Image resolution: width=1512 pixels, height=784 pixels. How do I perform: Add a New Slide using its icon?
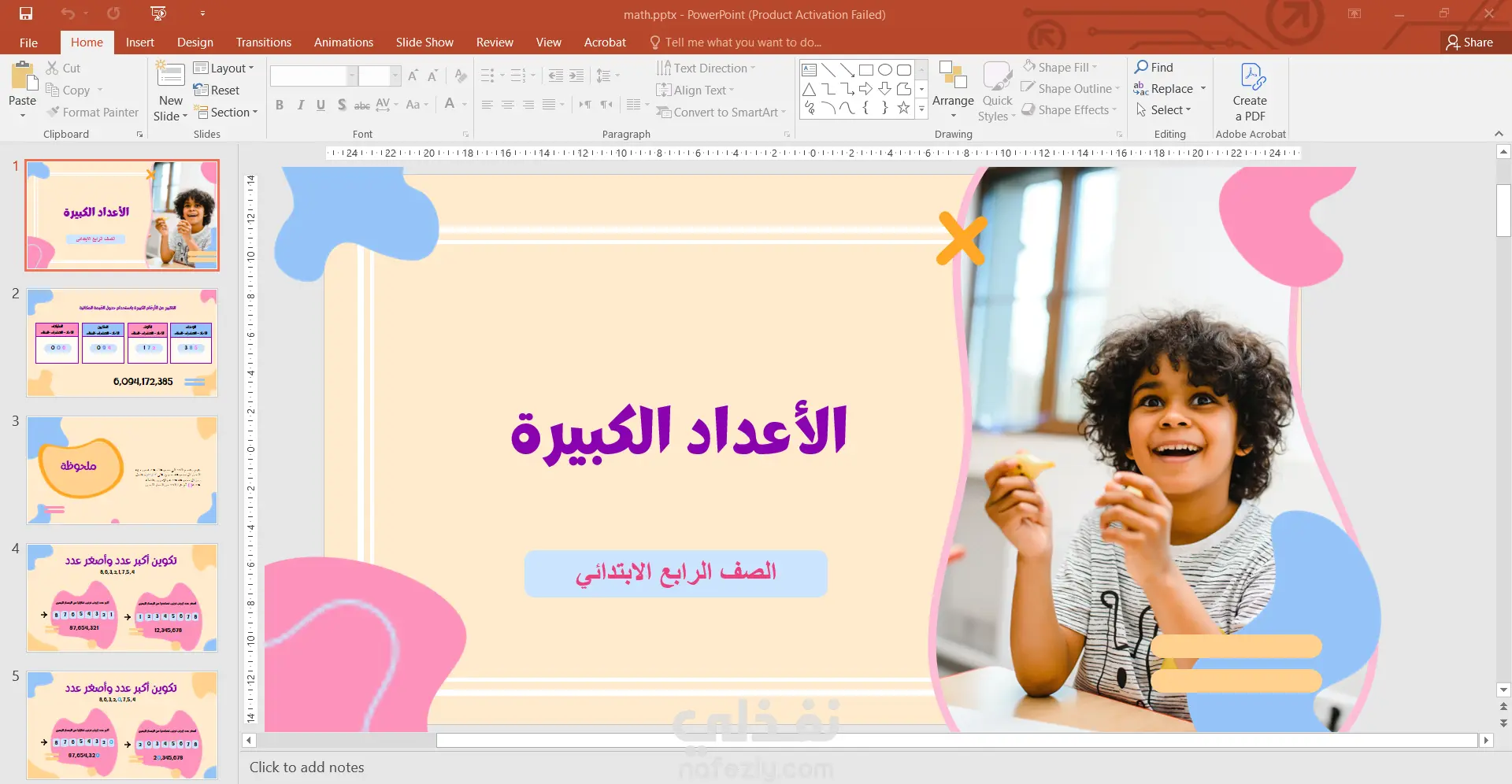click(170, 75)
